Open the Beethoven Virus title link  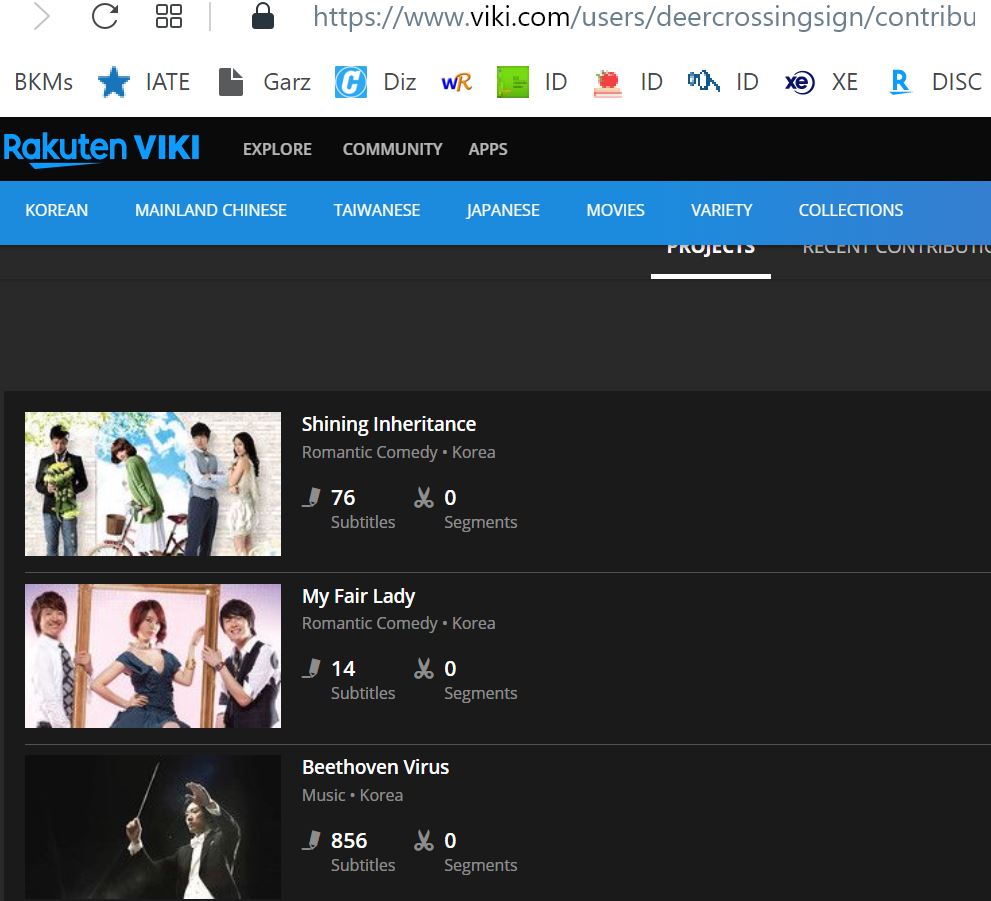click(375, 767)
